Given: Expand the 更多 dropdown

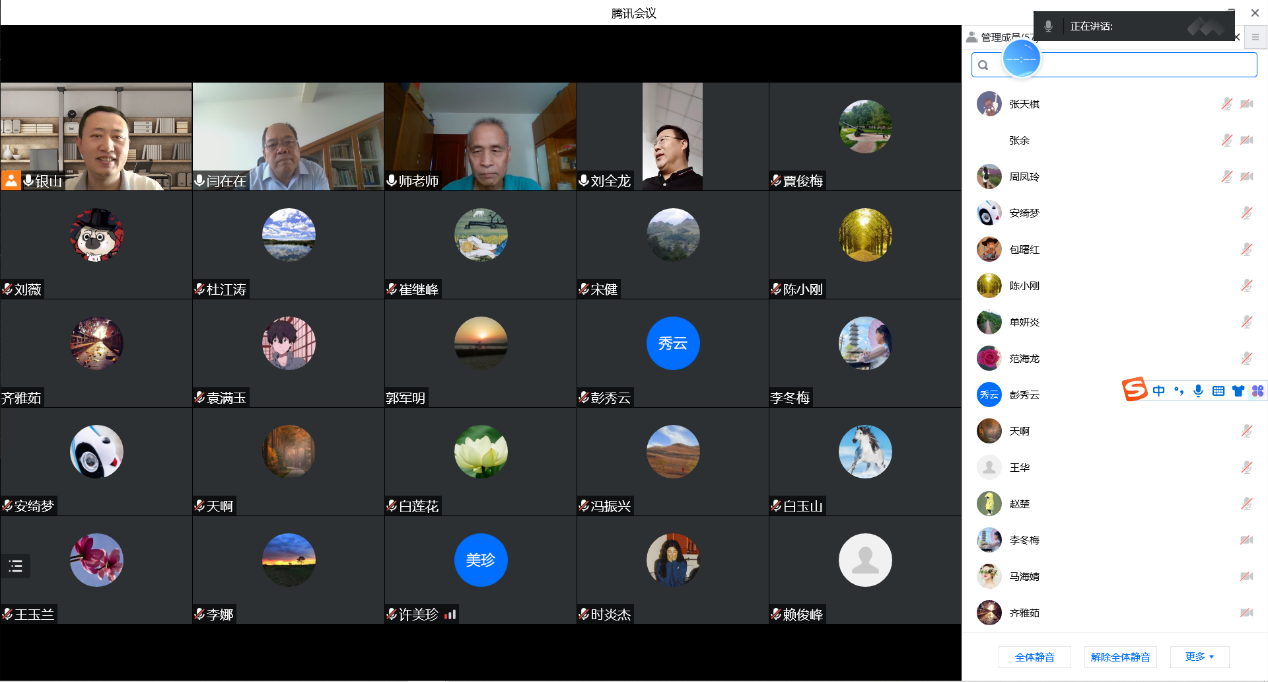Looking at the screenshot, I should pyautogui.click(x=1199, y=657).
